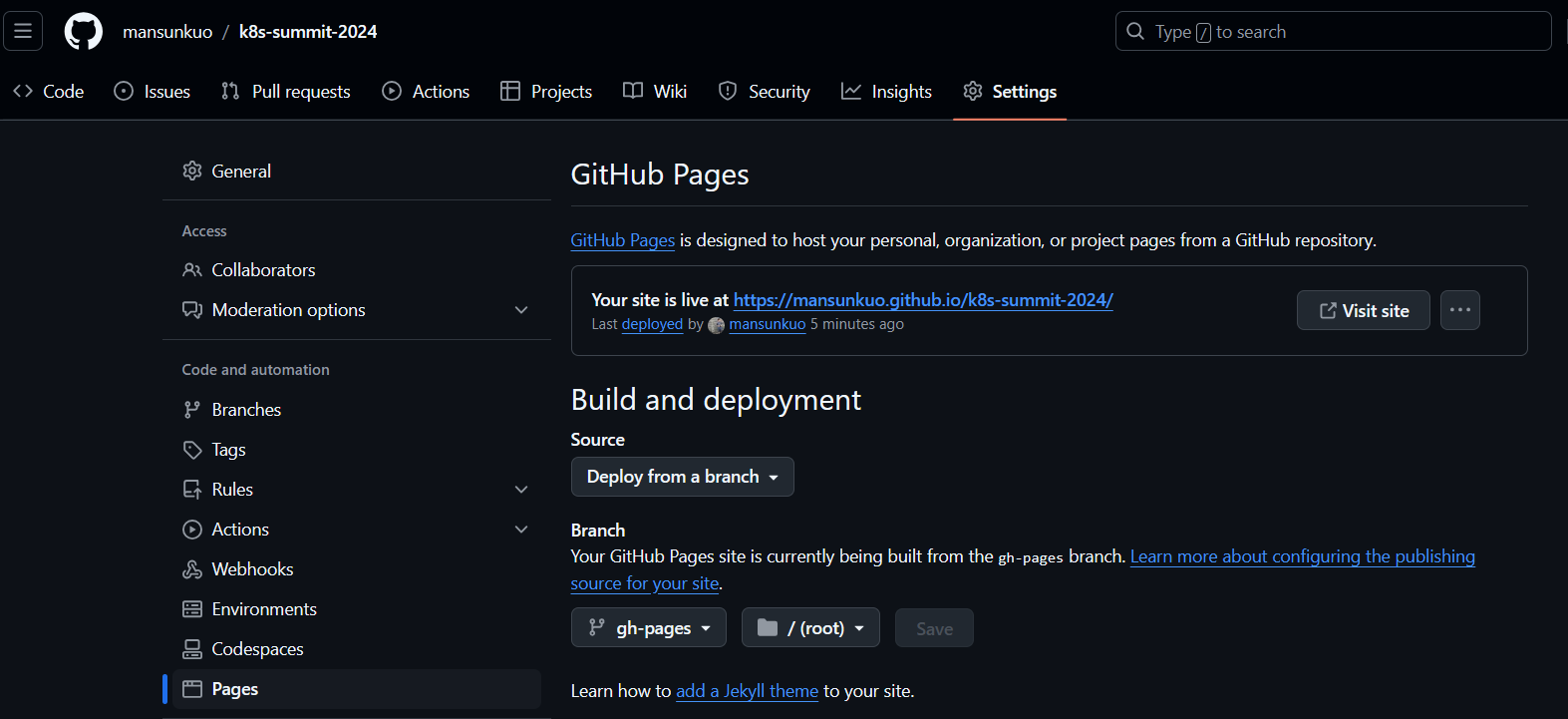Click k8s-summit-2024 repository name in header
The width and height of the screenshot is (1568, 719).
(308, 32)
